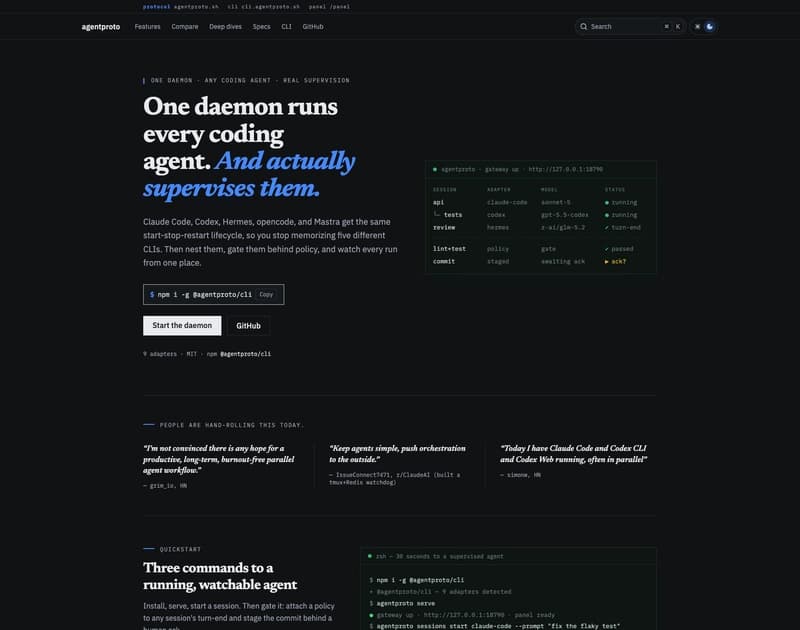Viewport: 800px width, 630px height.
Task: Open the Specs nav item
Action: [261, 27]
